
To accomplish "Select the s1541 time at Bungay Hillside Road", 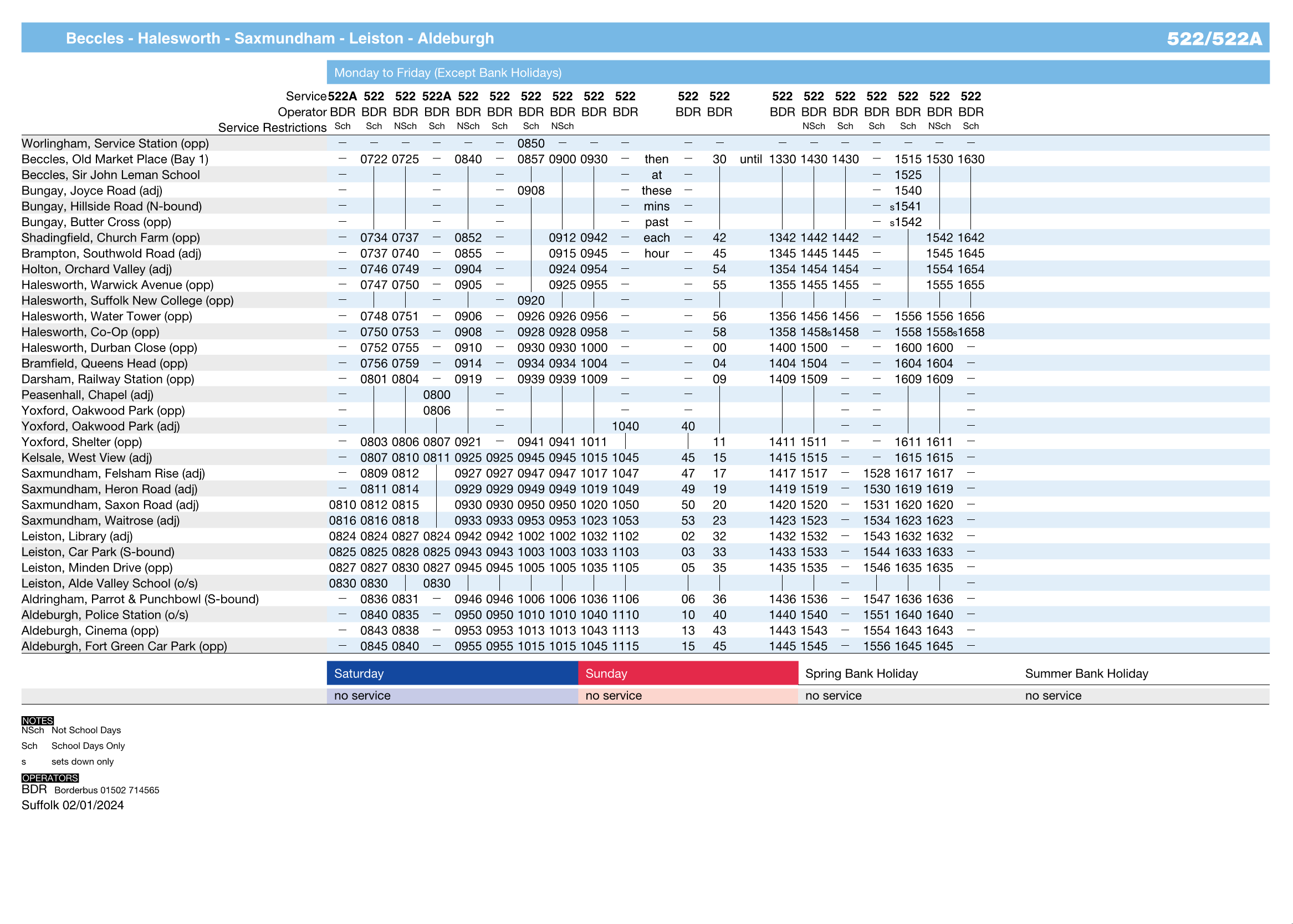I will click(x=905, y=207).
